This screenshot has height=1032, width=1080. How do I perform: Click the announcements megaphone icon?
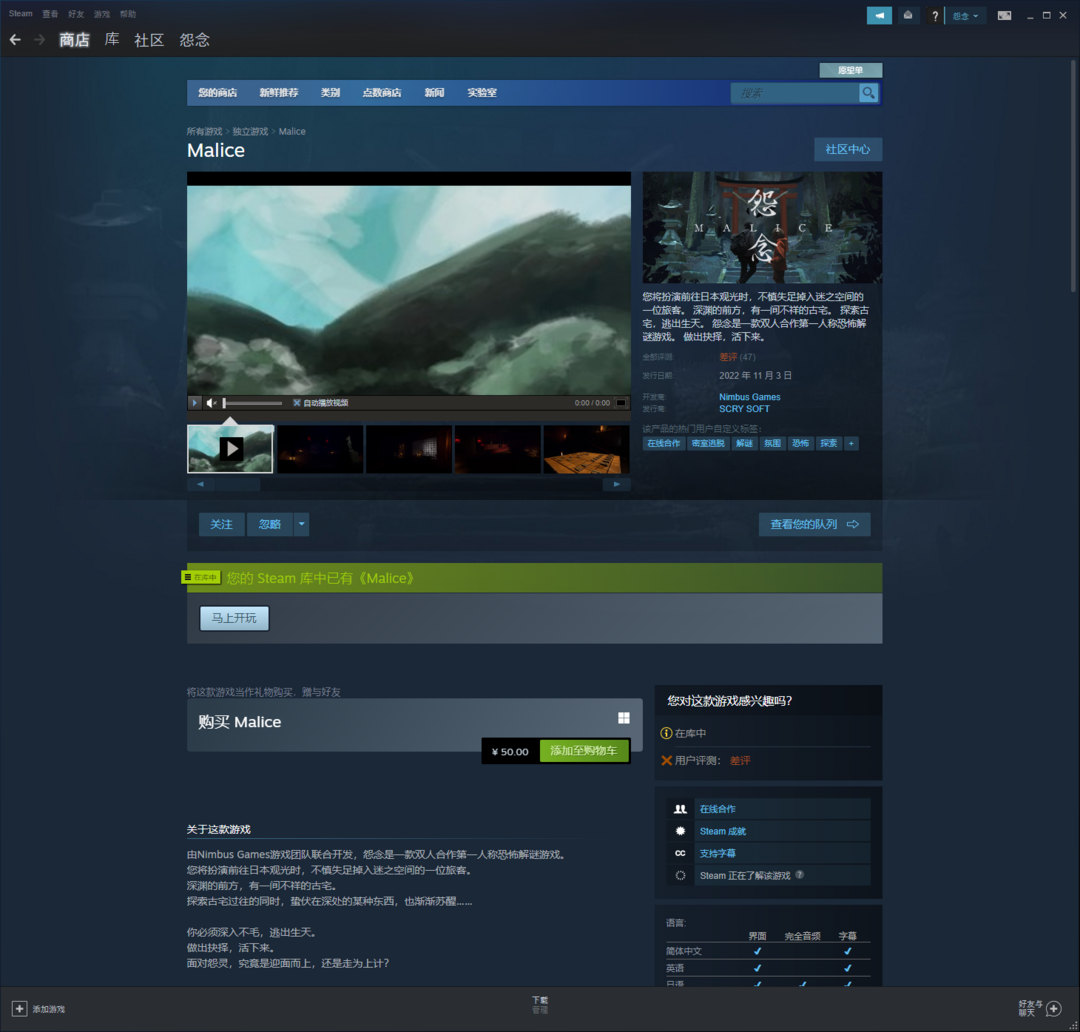click(x=879, y=15)
